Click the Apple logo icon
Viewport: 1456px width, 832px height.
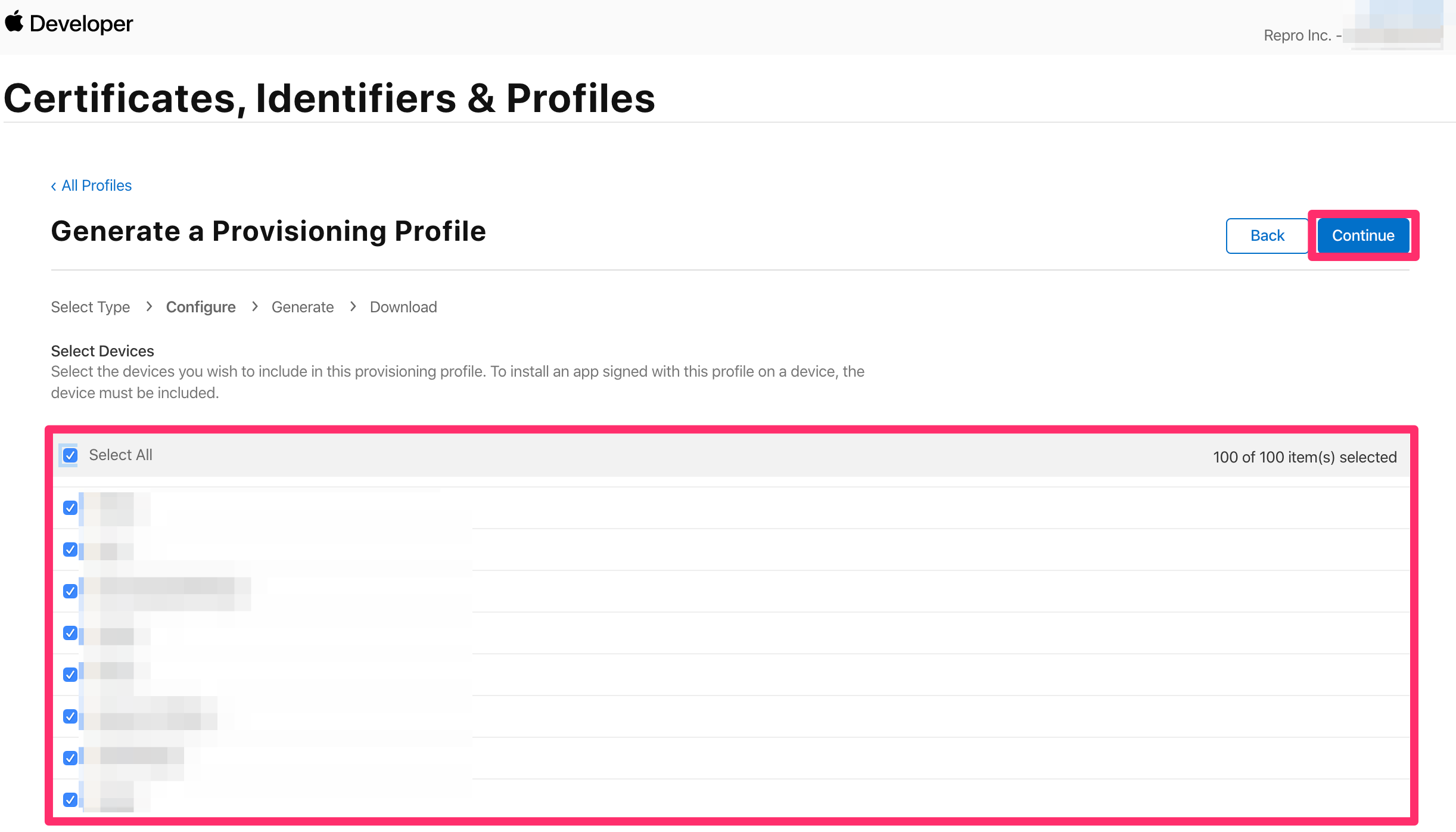(14, 21)
